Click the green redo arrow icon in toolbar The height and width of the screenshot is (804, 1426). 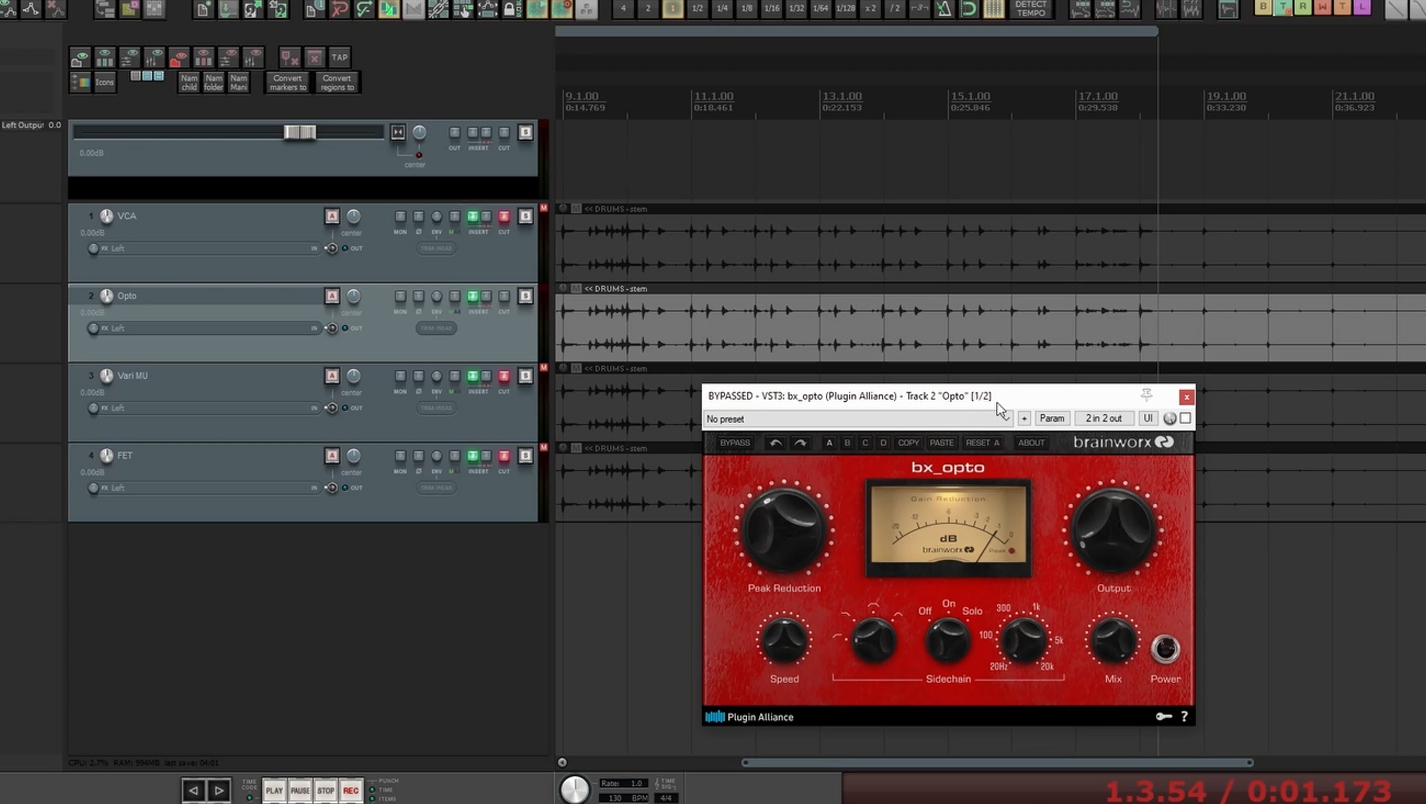[x=364, y=9]
